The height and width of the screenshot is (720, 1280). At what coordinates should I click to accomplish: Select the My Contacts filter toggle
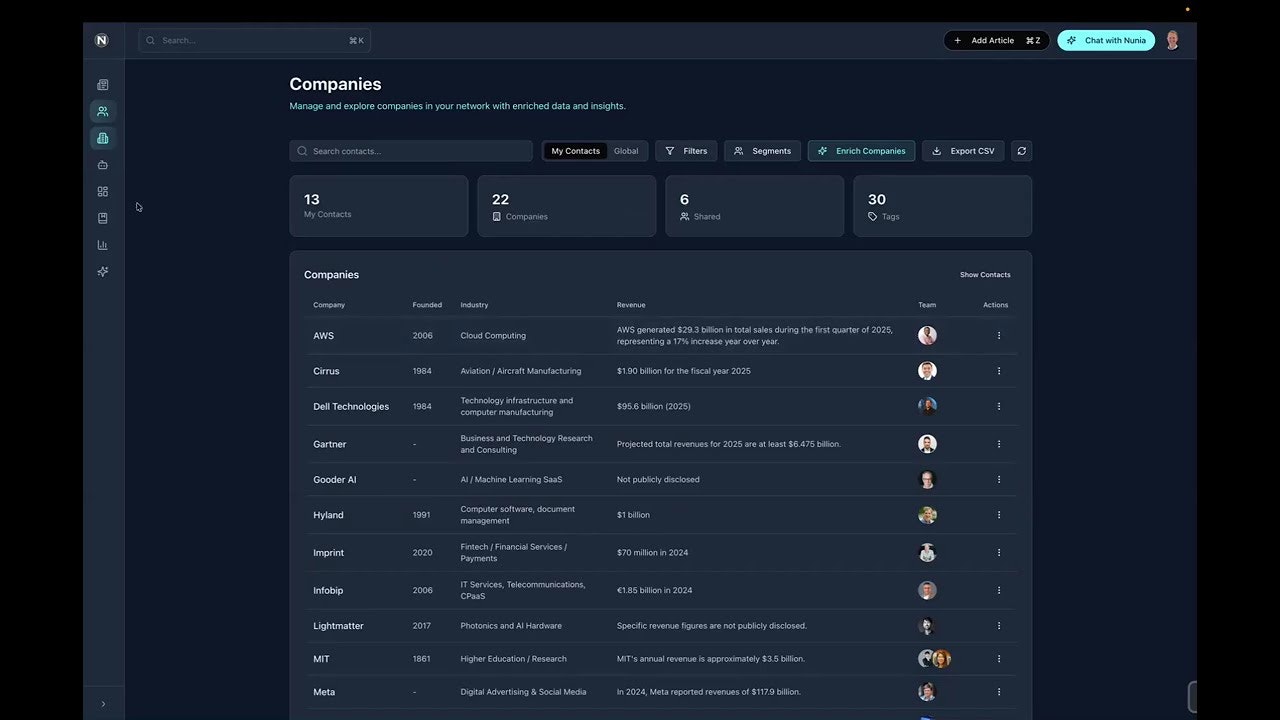(x=575, y=150)
